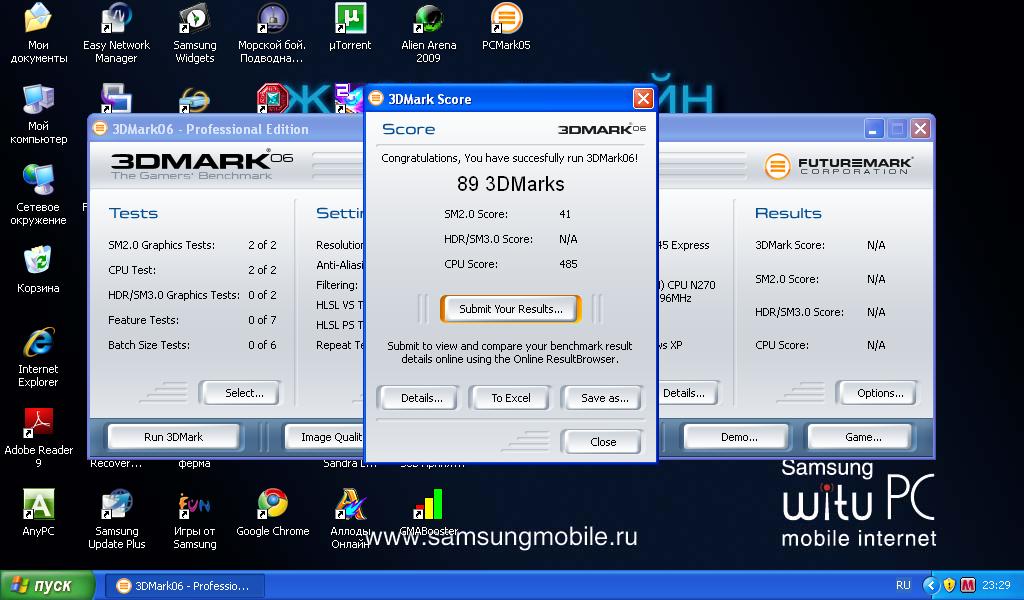The width and height of the screenshot is (1024, 600).
Task: Switch to the 3DMark06 taskbar button
Action: tap(185, 586)
